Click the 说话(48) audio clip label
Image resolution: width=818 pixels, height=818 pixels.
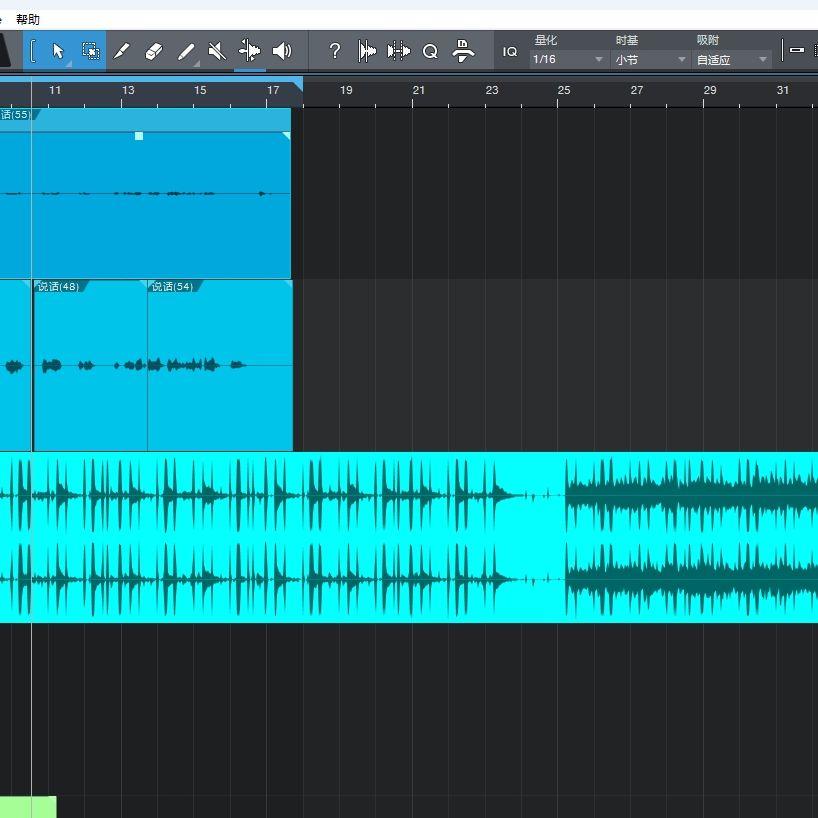click(58, 286)
